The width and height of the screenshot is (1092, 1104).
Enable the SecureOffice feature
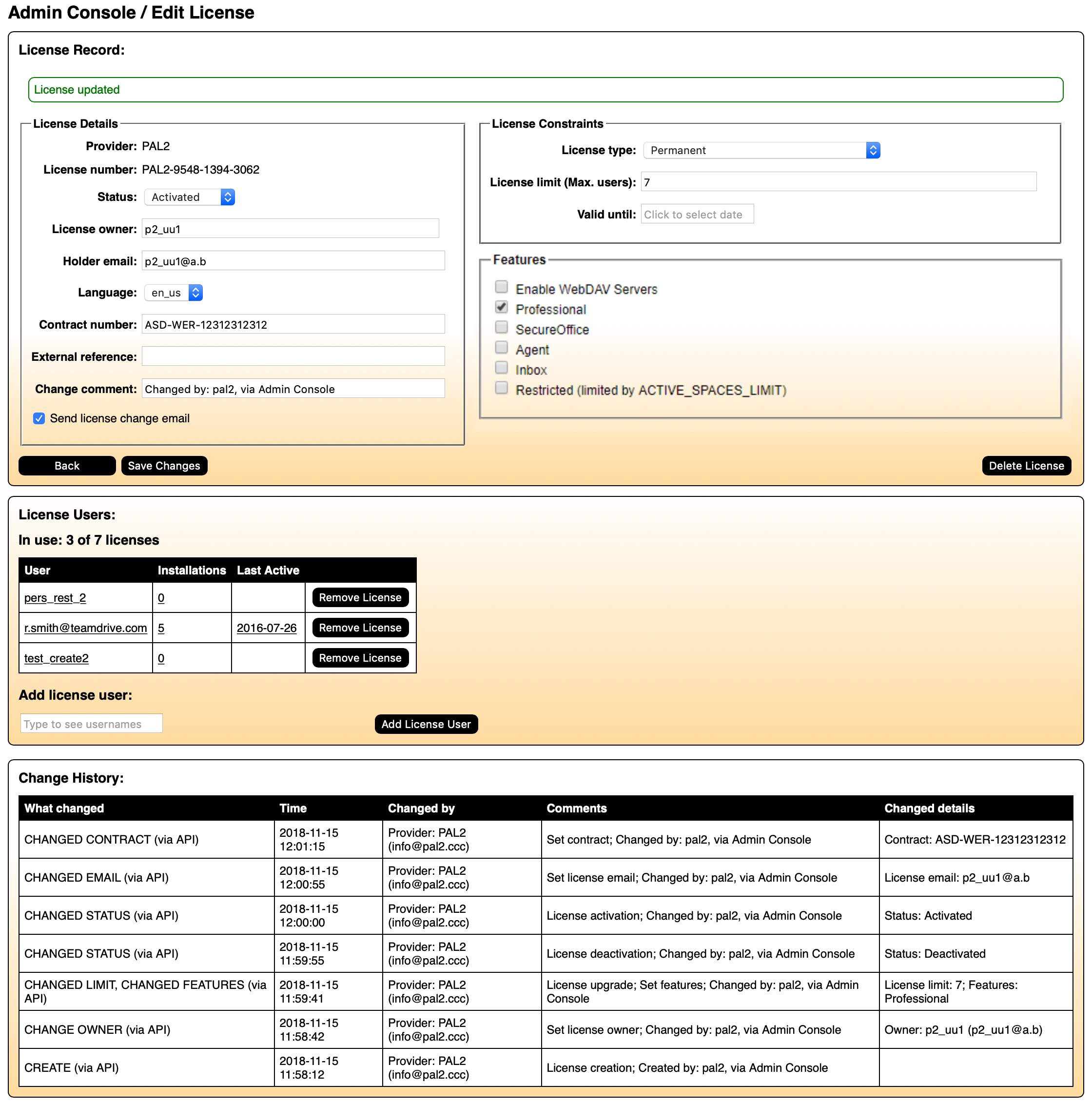502,327
